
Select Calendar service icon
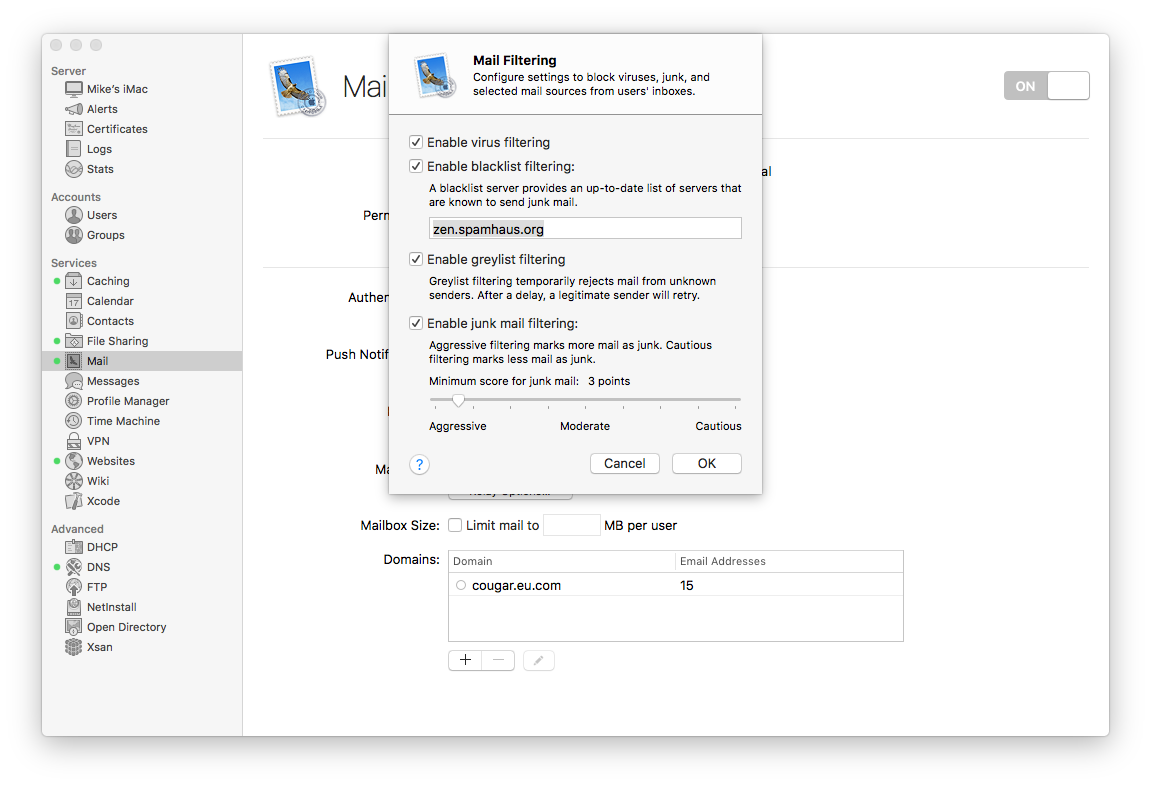pyautogui.click(x=73, y=301)
